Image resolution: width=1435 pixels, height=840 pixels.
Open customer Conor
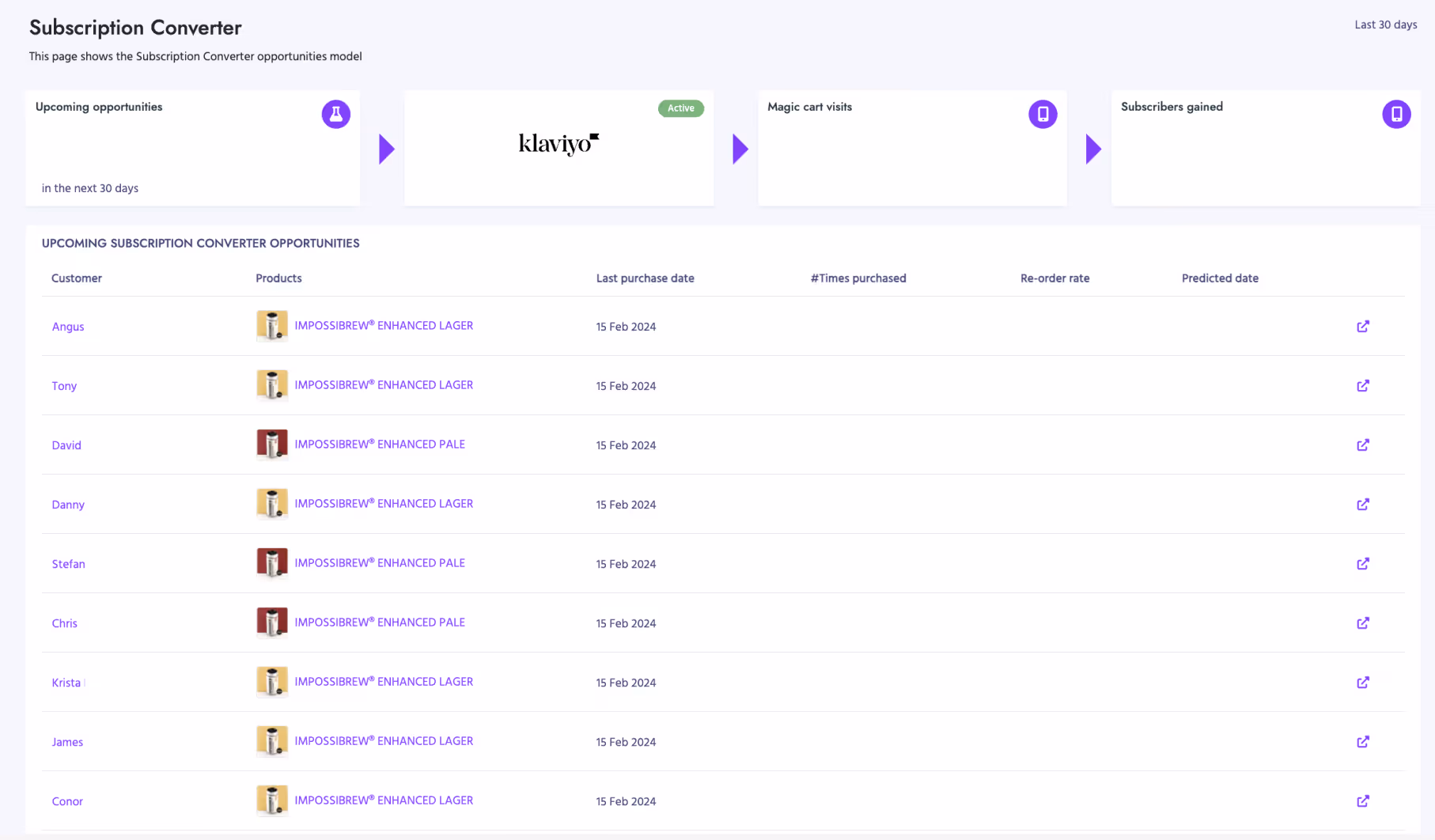(67, 801)
